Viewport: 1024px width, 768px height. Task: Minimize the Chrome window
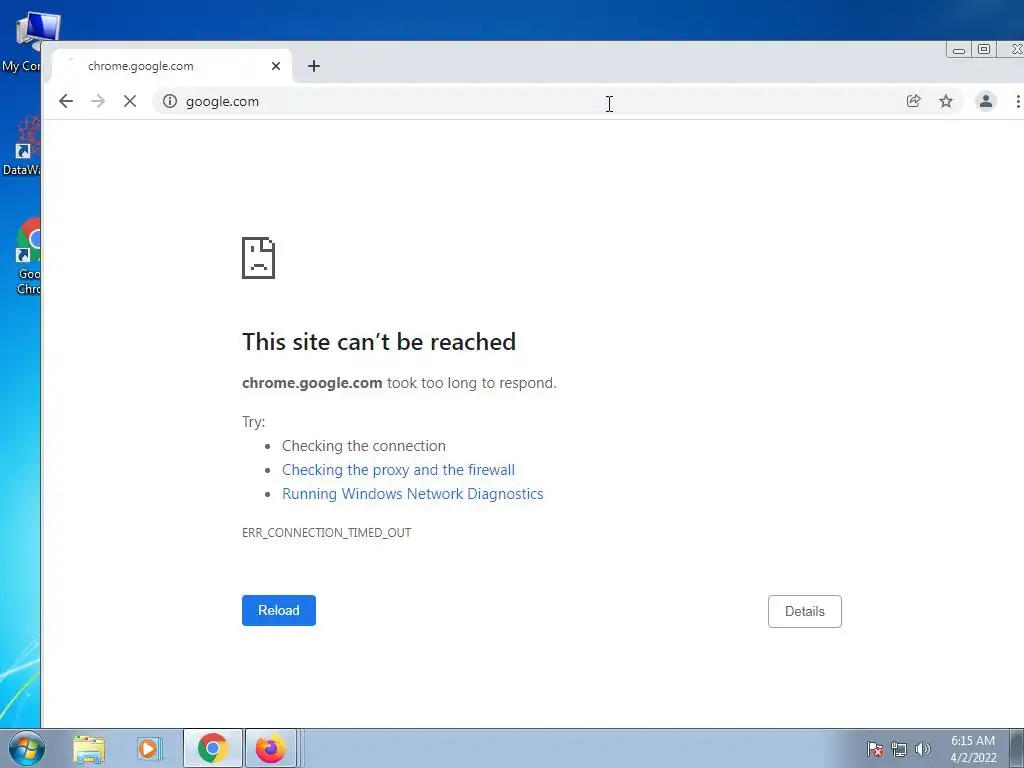[959, 50]
